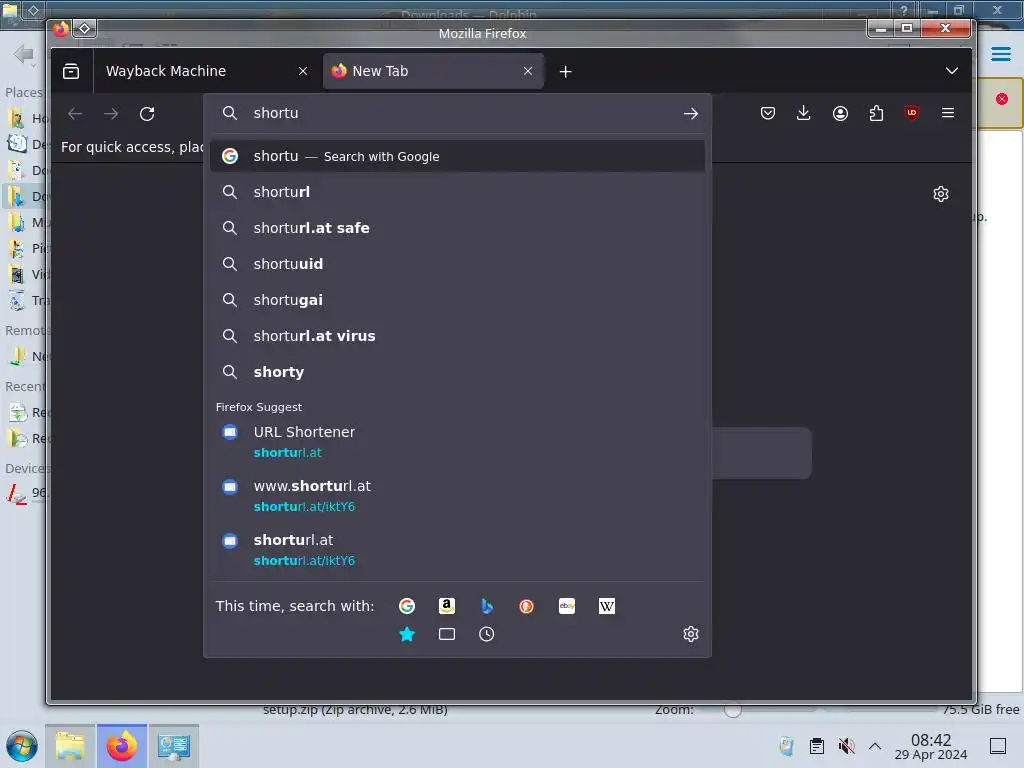Open the clipboard tray icon
This screenshot has width=1024, height=768.
coord(816,746)
